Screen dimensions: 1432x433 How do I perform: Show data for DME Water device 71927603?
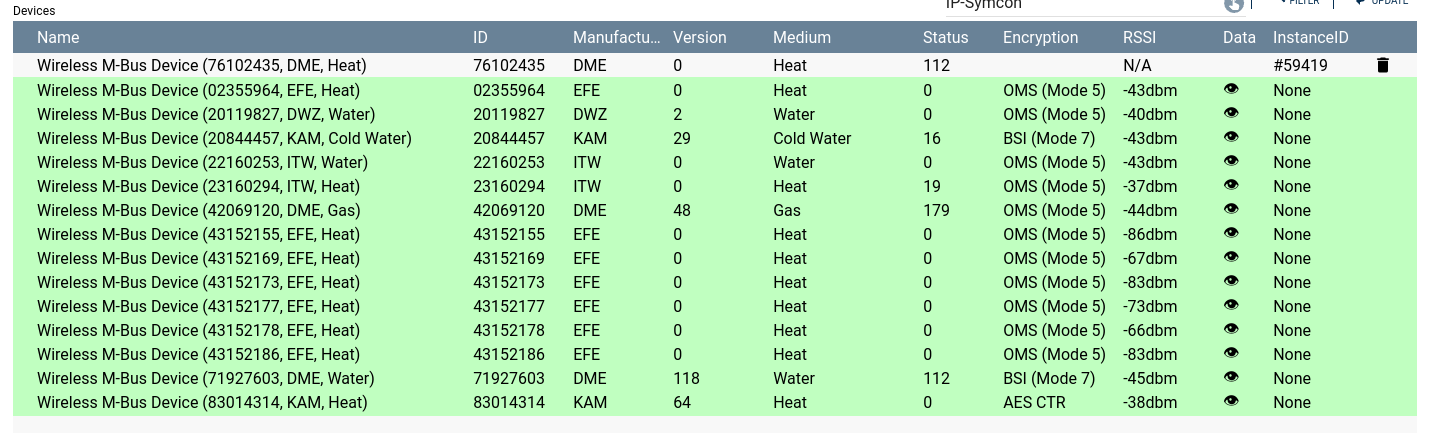(x=1231, y=377)
